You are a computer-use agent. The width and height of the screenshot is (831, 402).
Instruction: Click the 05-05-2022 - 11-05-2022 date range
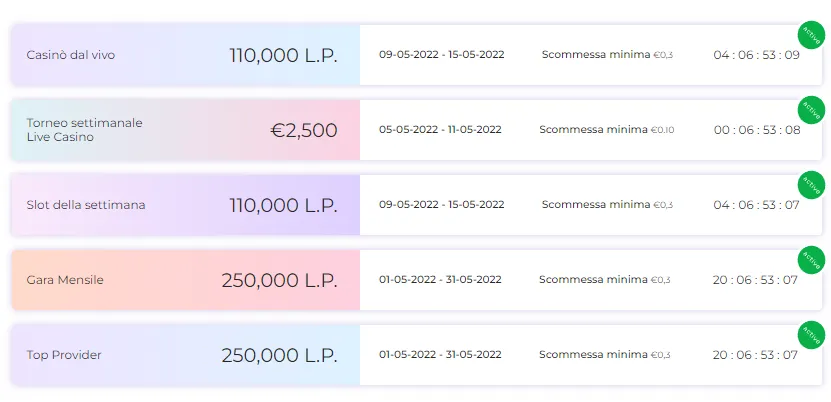(x=440, y=130)
